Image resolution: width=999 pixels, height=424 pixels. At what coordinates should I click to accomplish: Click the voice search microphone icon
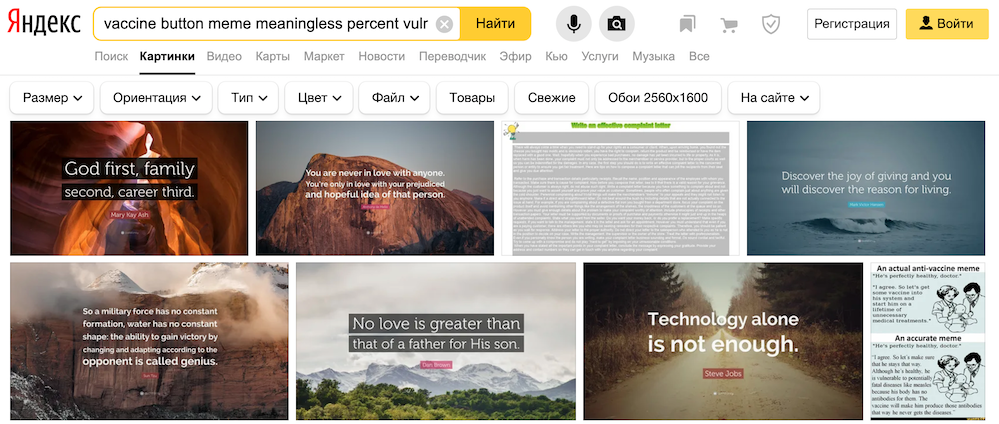tap(573, 24)
